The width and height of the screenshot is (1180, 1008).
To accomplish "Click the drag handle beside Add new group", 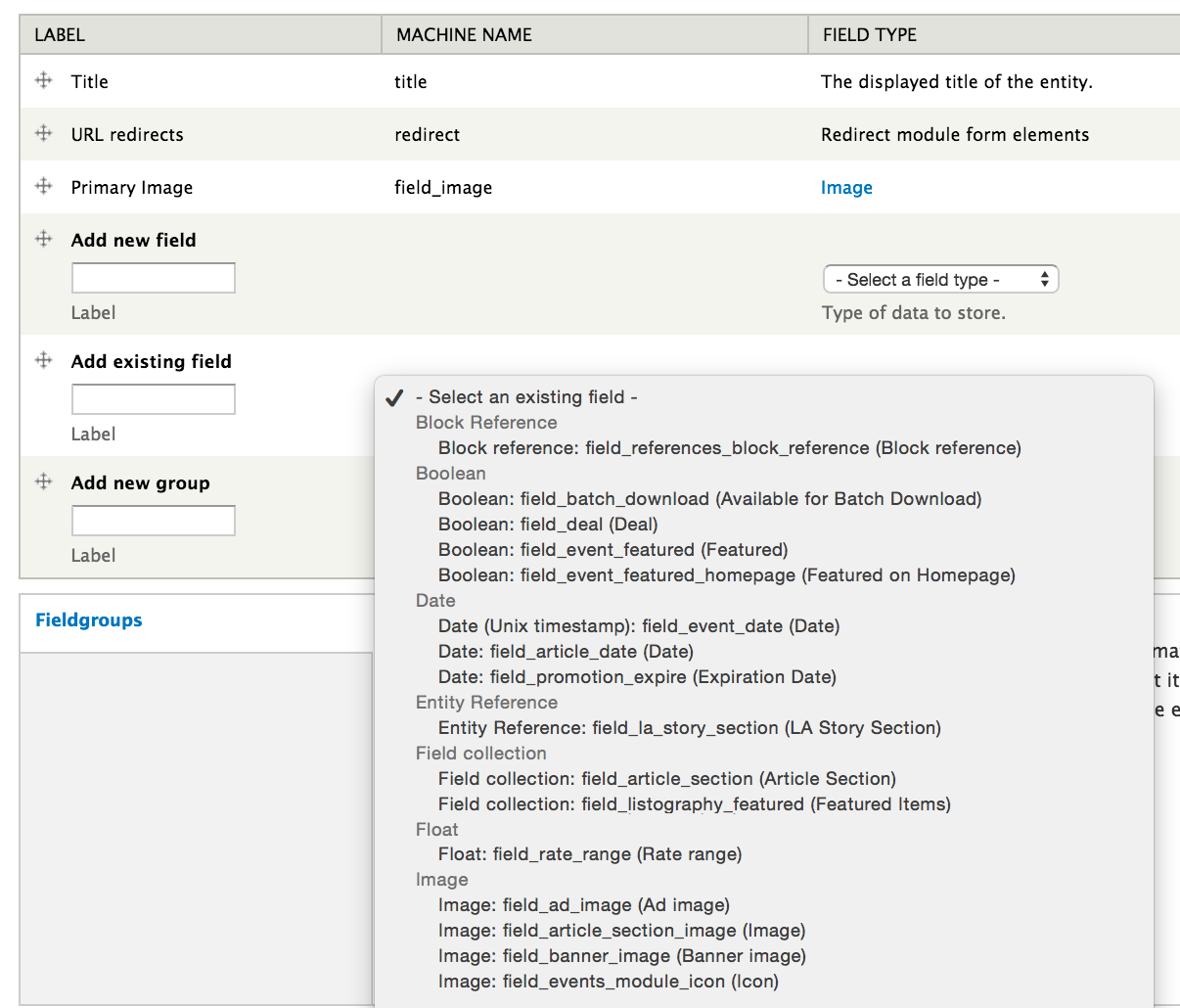I will click(42, 481).
